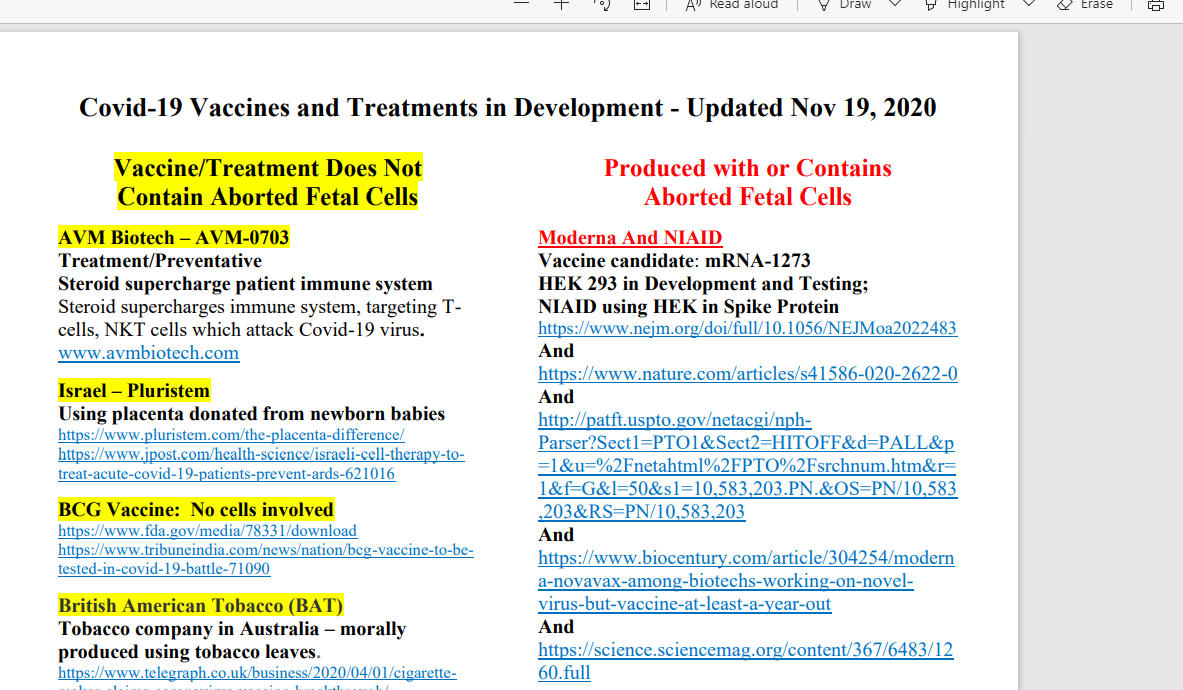Open the fda.gov media 78331 download link

(x=207, y=531)
